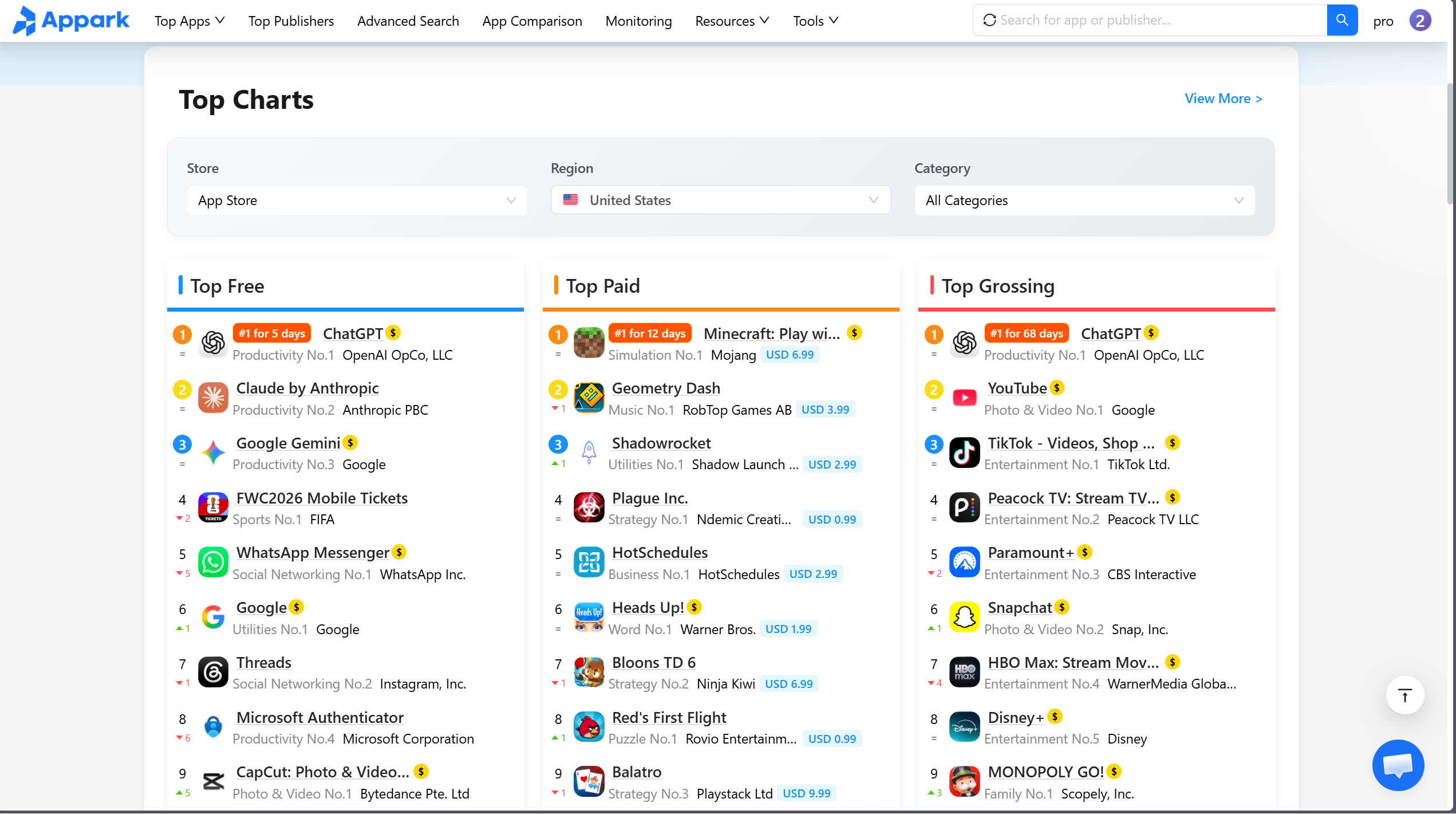The width and height of the screenshot is (1456, 814).
Task: Open the Category dropdown showing All Categories
Action: (1084, 200)
